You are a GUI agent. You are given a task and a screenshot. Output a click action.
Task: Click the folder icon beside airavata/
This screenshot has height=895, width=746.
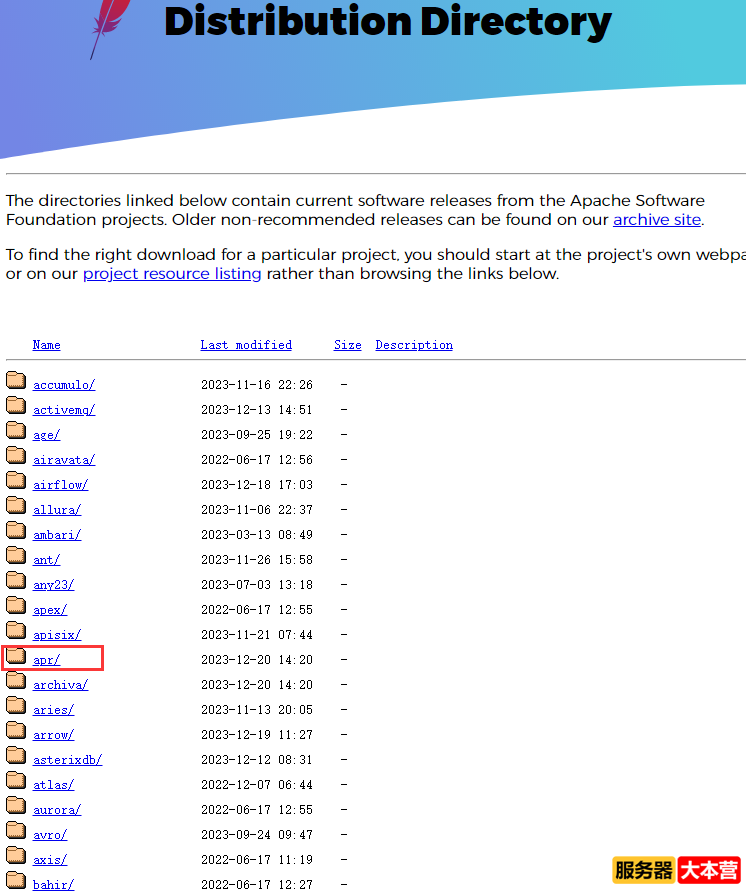tap(16, 455)
